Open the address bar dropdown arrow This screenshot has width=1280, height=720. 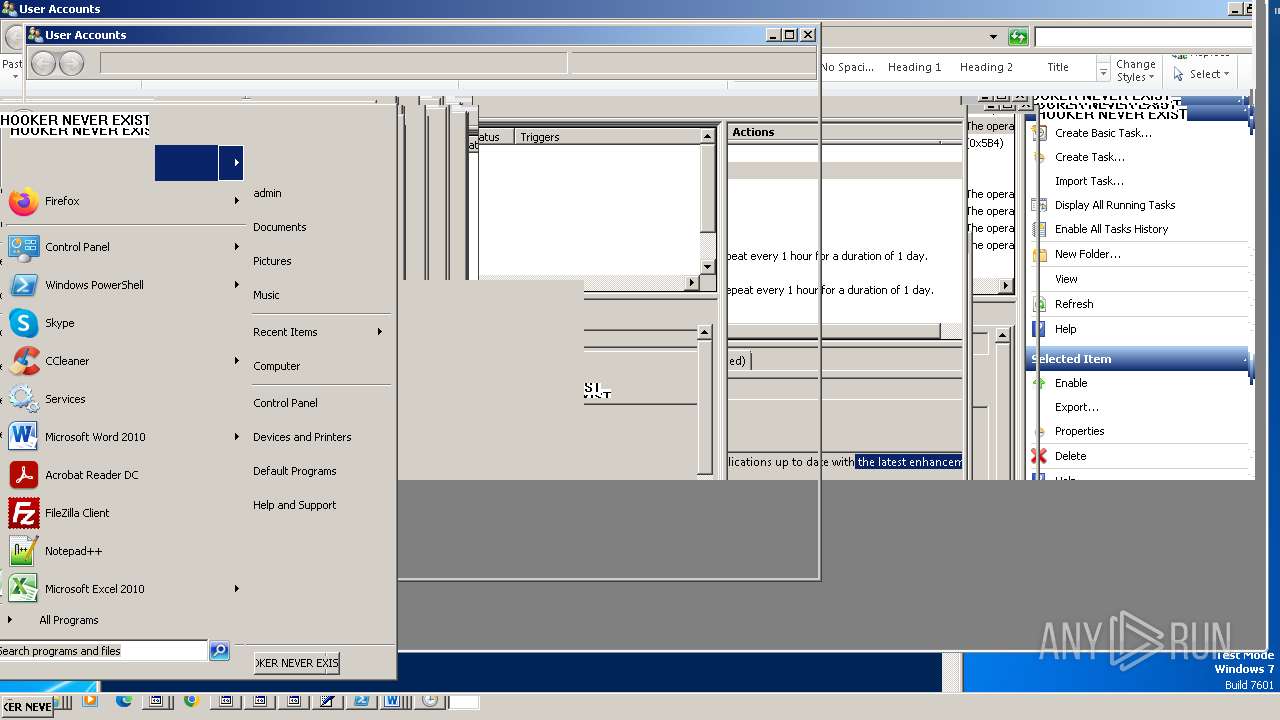click(993, 37)
